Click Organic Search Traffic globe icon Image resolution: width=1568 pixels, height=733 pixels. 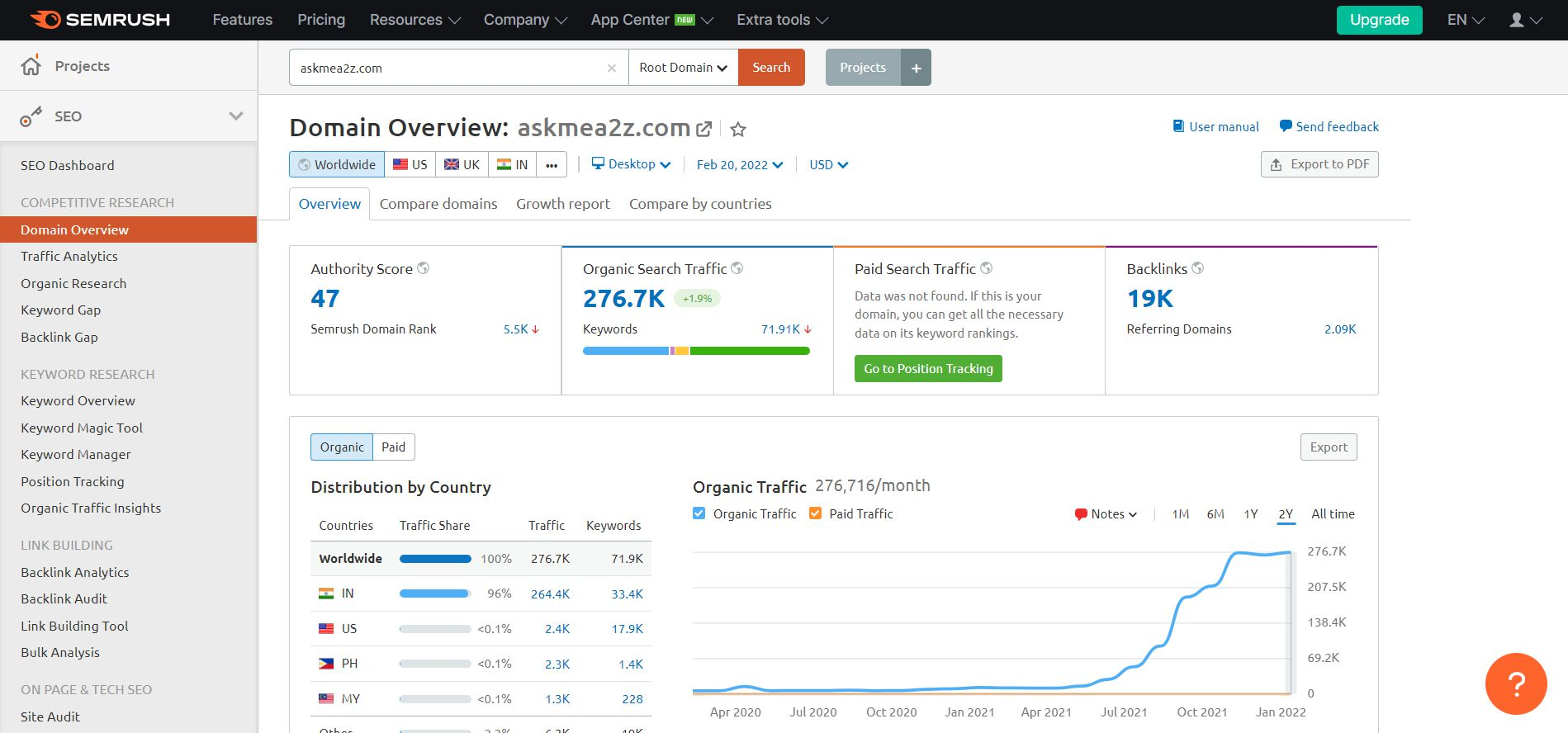coord(737,268)
